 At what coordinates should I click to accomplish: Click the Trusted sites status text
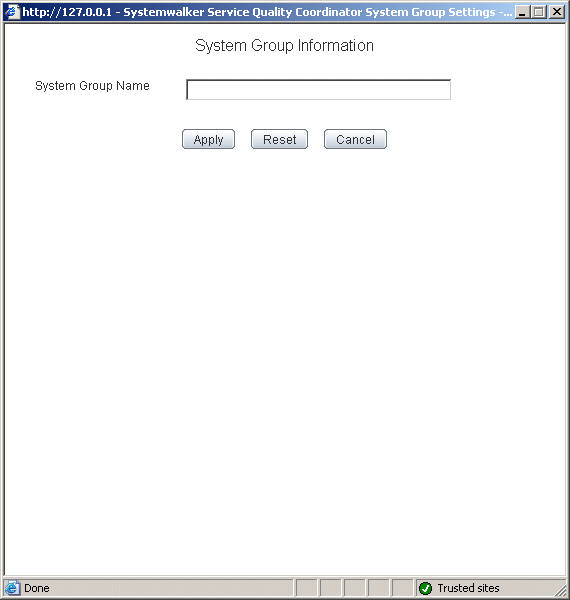[x=468, y=588]
